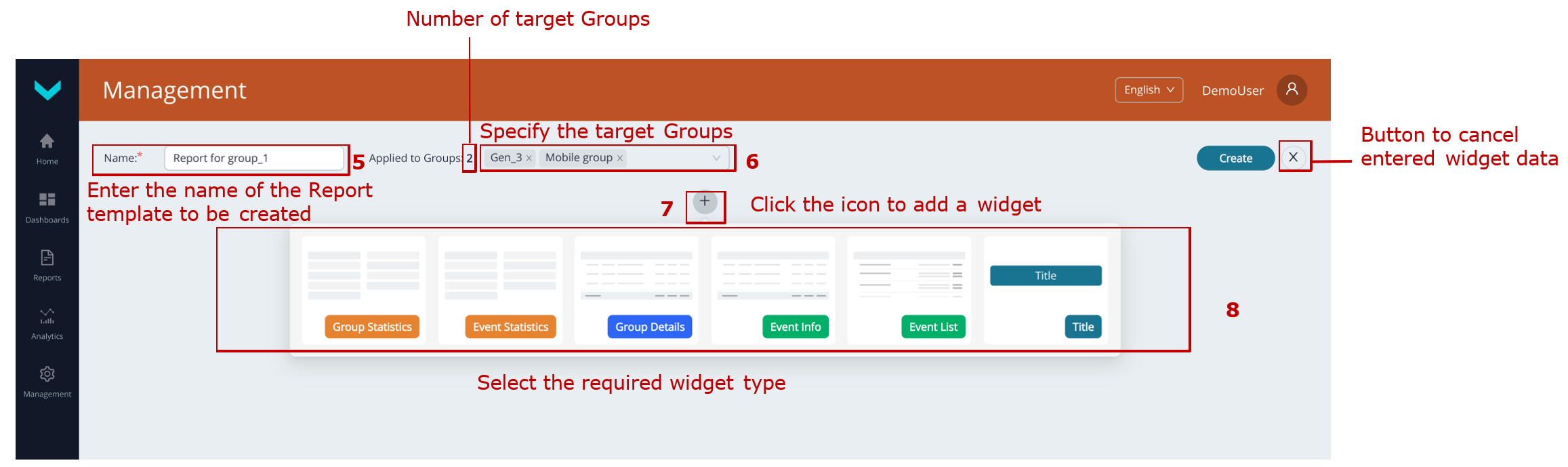Click the report Name input field
Screen dimensions: 1568x467
tap(253, 158)
